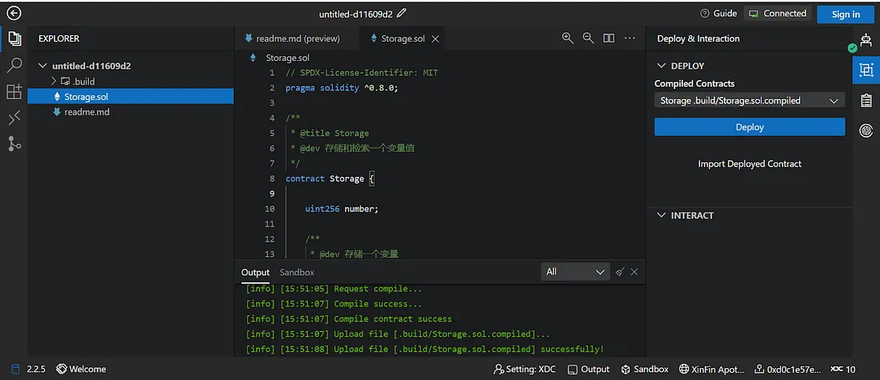
Task: Open the fingerprint panel icon
Action: tap(866, 131)
